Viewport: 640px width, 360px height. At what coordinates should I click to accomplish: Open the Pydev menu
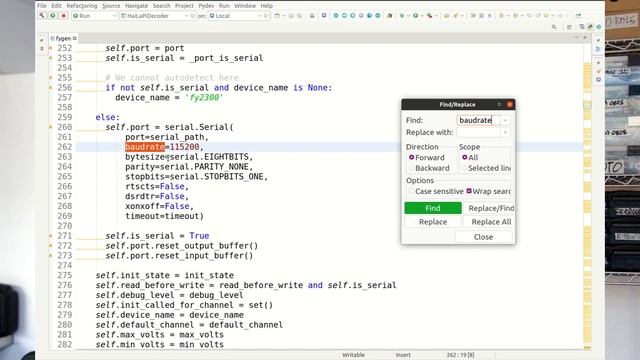point(206,6)
